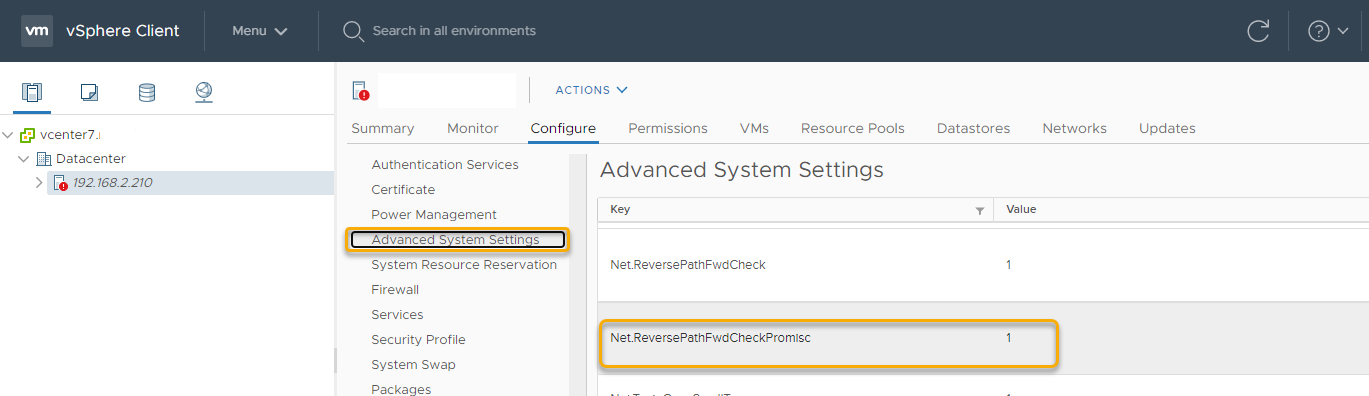Open the Hosts and Clusters inventory view

click(32, 93)
